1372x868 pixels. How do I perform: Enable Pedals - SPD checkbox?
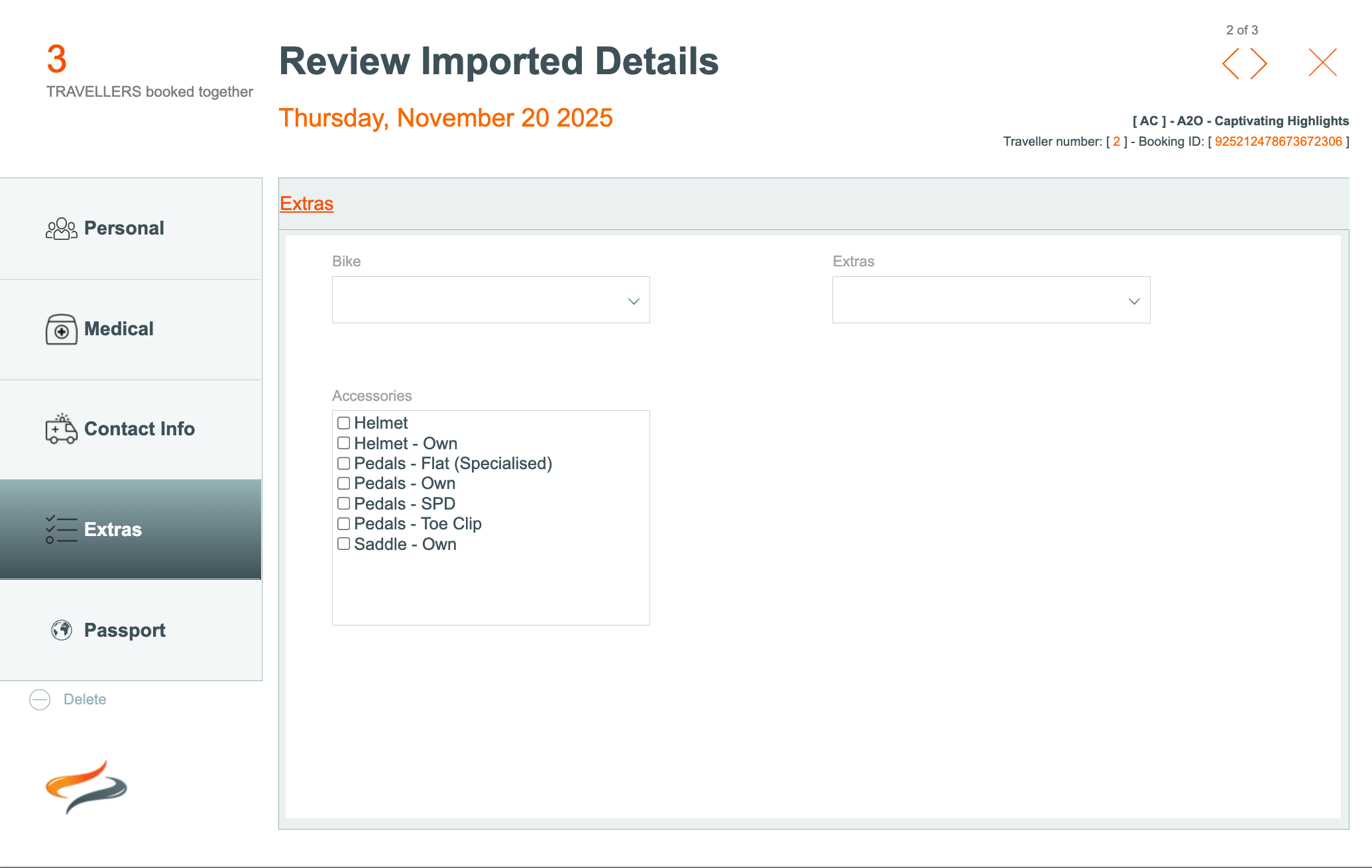coord(343,504)
